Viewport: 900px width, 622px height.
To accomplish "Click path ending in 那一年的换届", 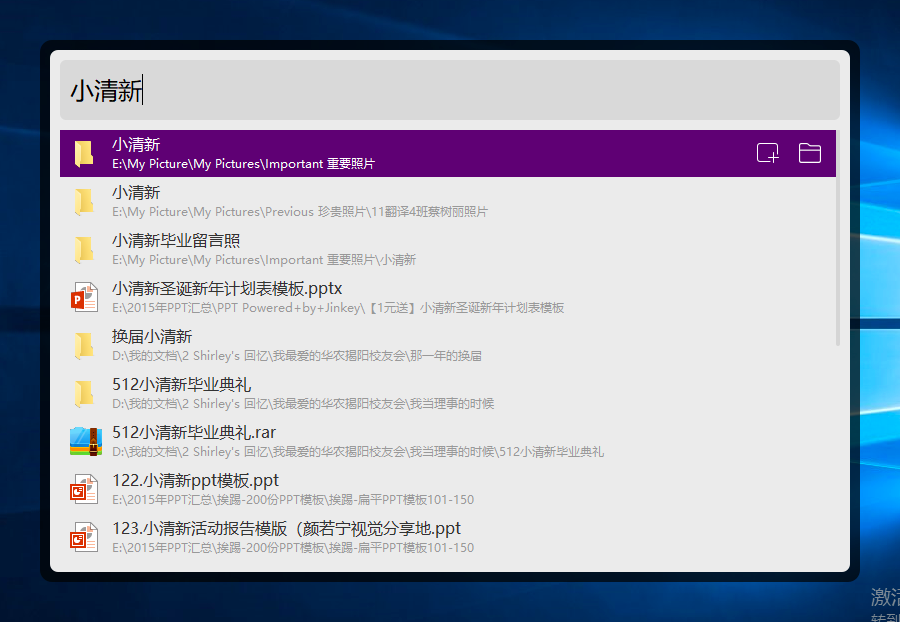I will click(297, 356).
